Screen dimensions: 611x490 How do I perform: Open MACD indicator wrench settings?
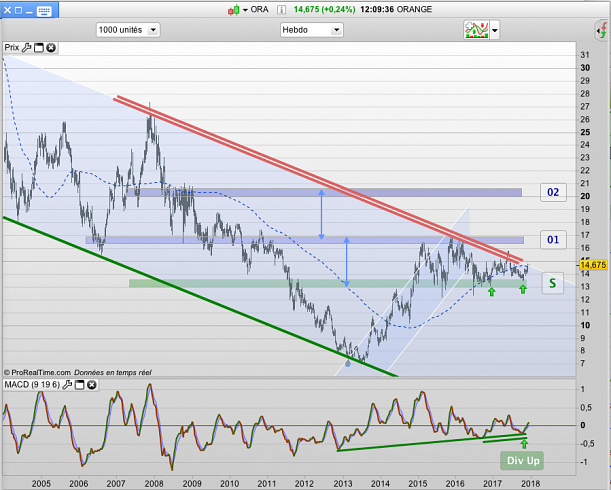click(x=67, y=385)
